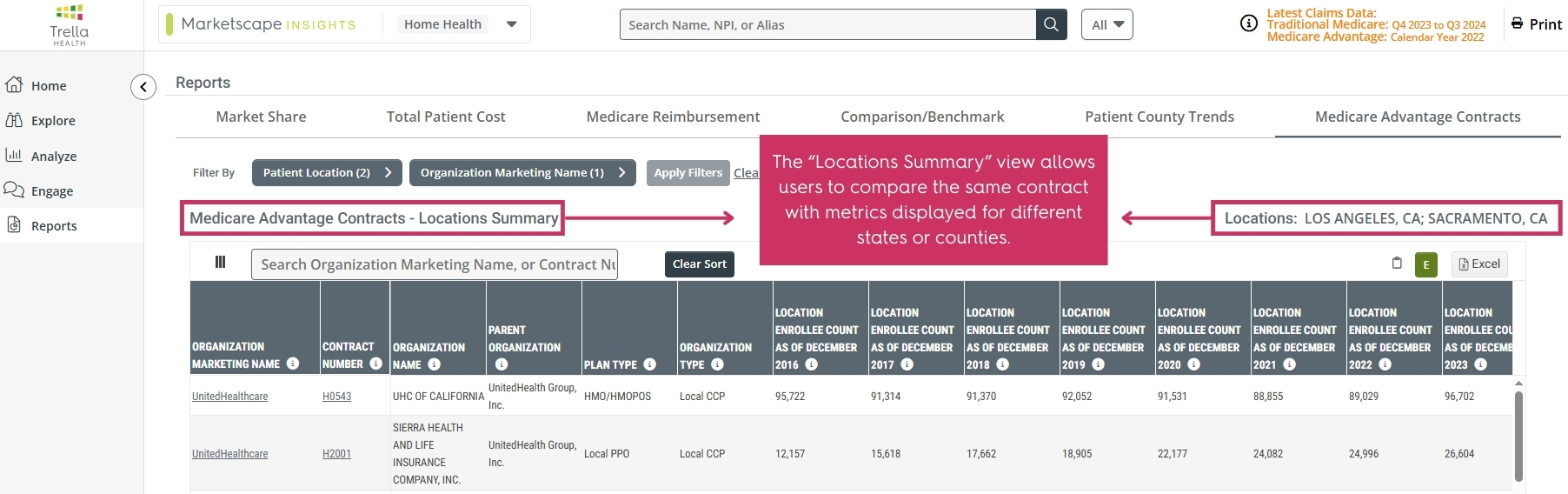Open the column chooser icon
Image resolution: width=1568 pixels, height=494 pixels.
(220, 262)
